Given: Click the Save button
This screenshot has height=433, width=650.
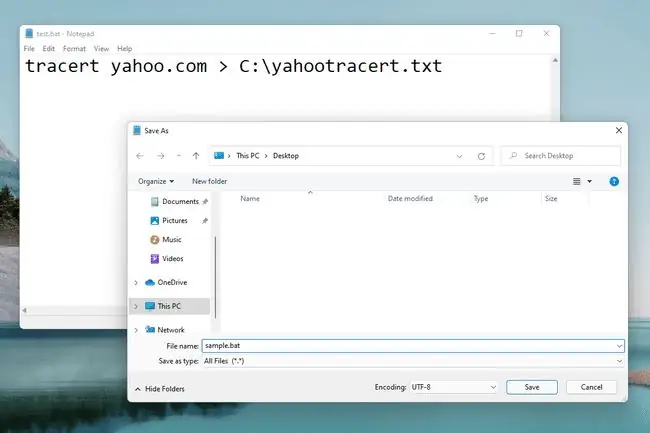Looking at the screenshot, I should pyautogui.click(x=532, y=387).
